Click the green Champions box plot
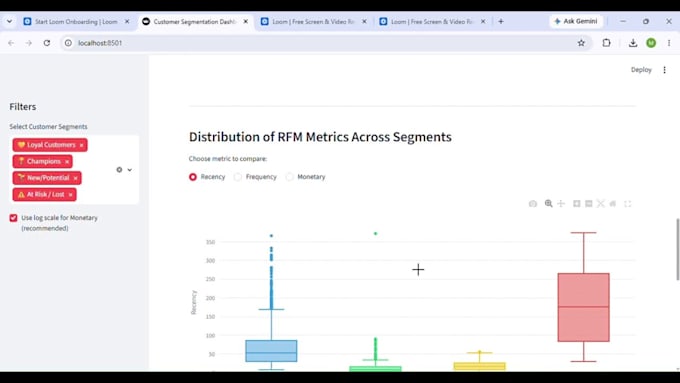 [x=376, y=369]
